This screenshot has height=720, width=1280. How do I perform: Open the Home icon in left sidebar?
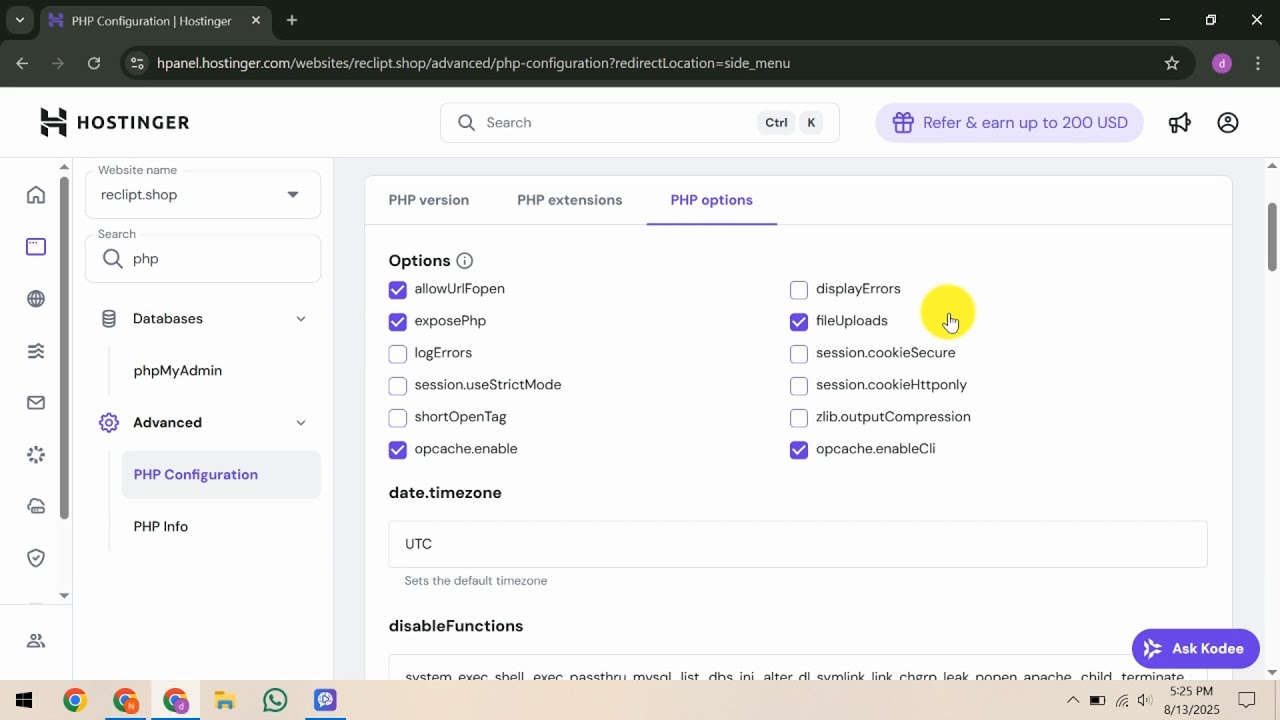36,195
